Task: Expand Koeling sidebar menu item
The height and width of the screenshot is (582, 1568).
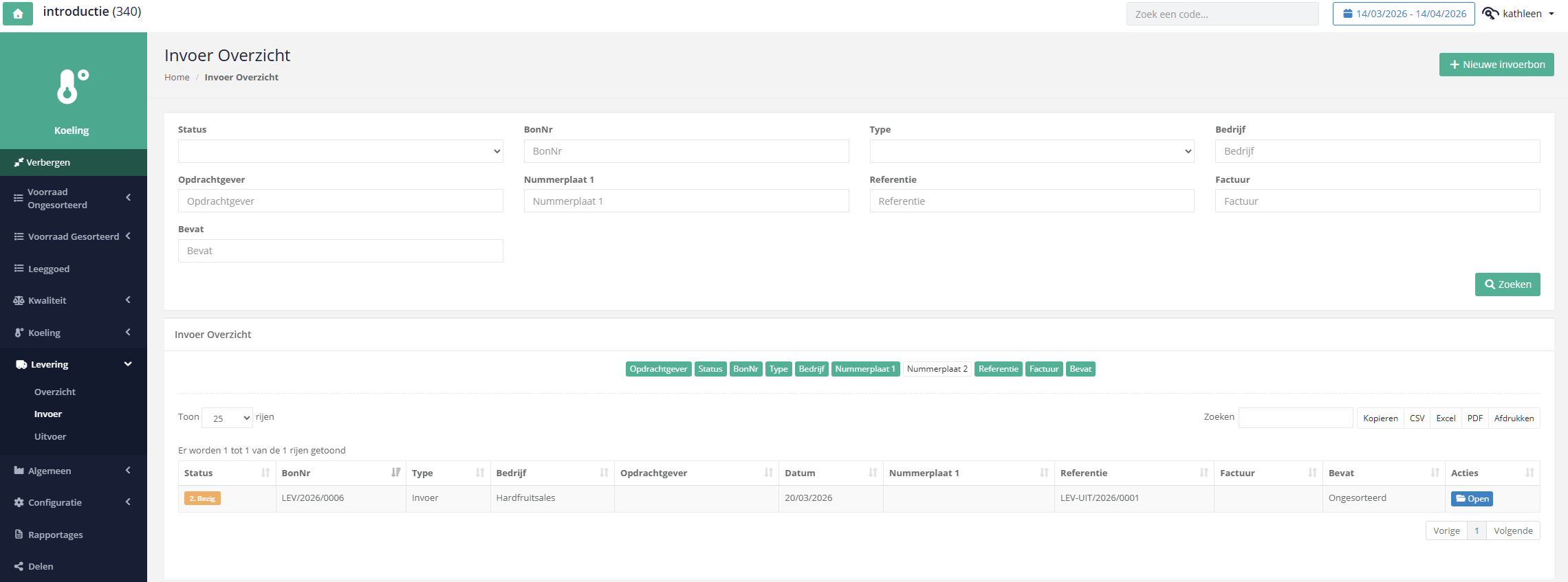Action: point(74,333)
